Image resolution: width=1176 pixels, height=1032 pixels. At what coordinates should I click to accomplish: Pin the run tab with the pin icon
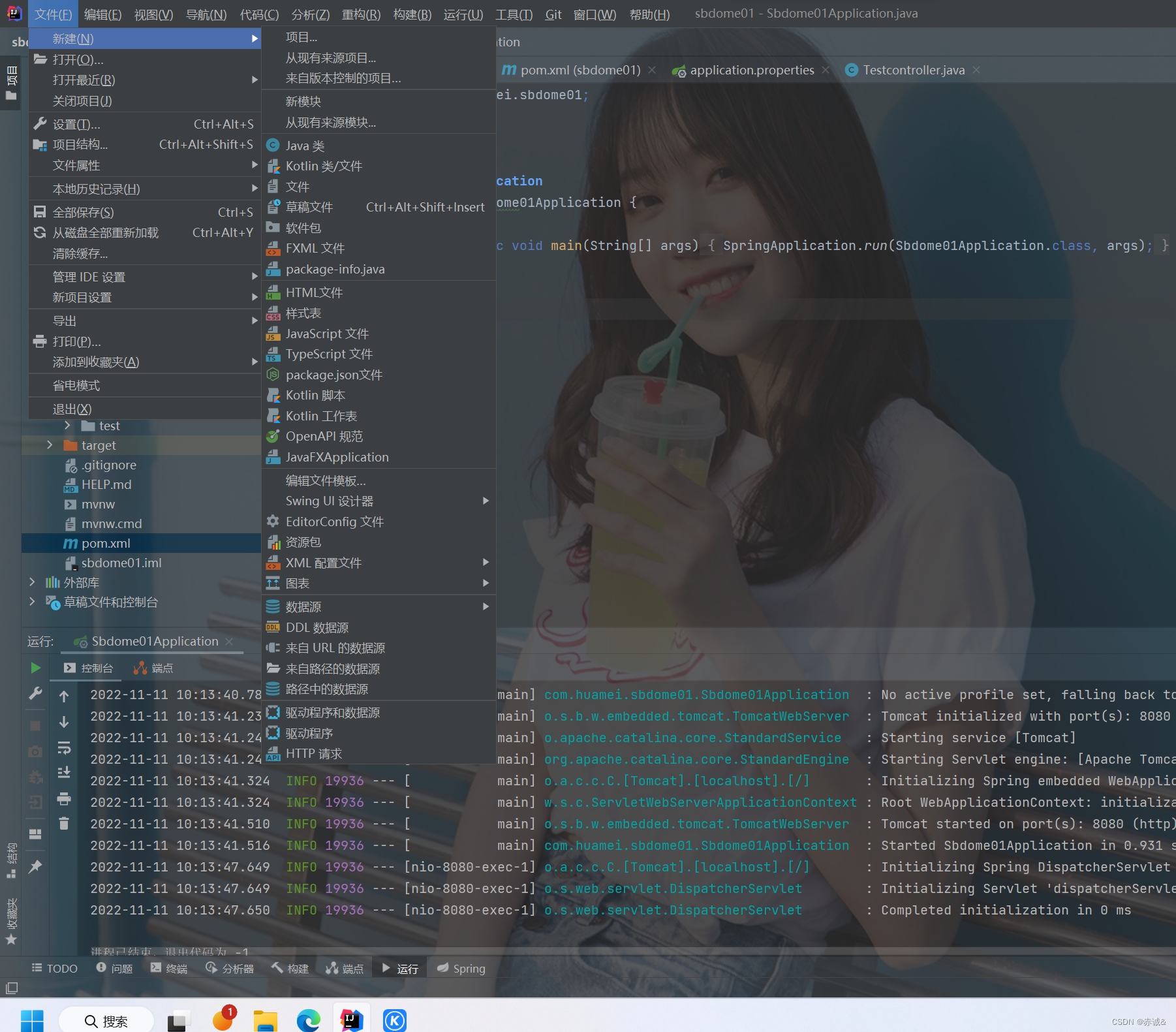click(35, 865)
